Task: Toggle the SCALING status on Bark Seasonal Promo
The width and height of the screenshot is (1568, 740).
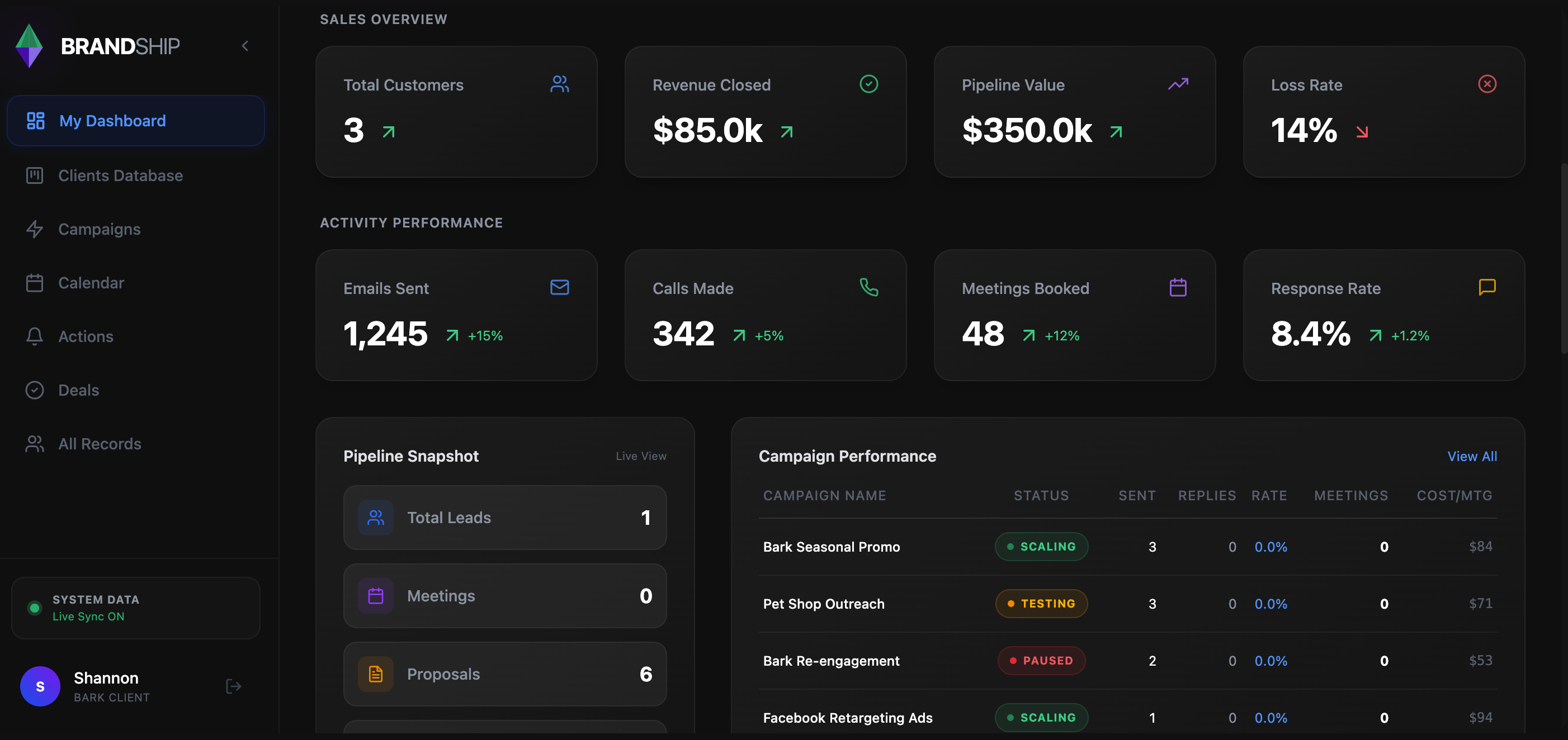Action: (x=1041, y=547)
